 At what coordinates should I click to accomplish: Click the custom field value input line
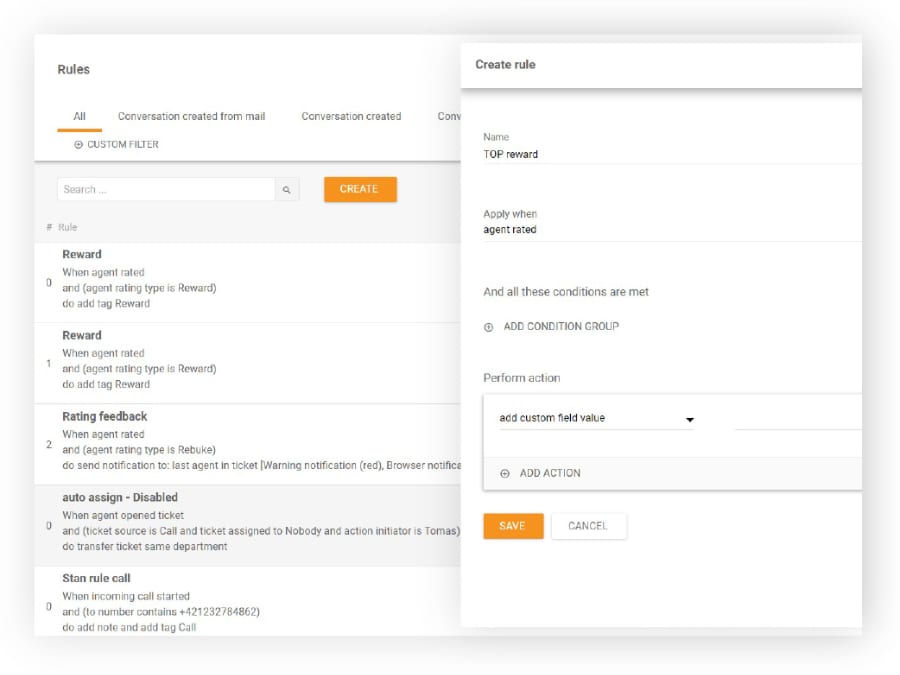[797, 420]
